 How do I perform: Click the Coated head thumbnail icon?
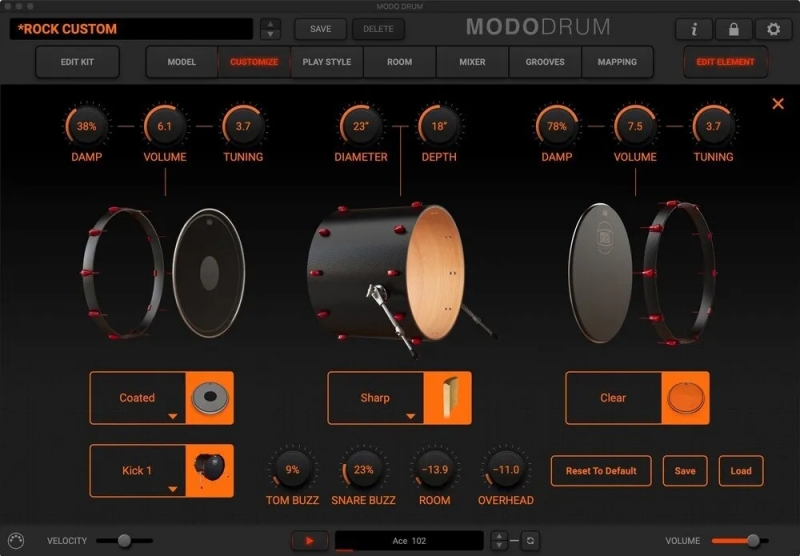point(210,398)
